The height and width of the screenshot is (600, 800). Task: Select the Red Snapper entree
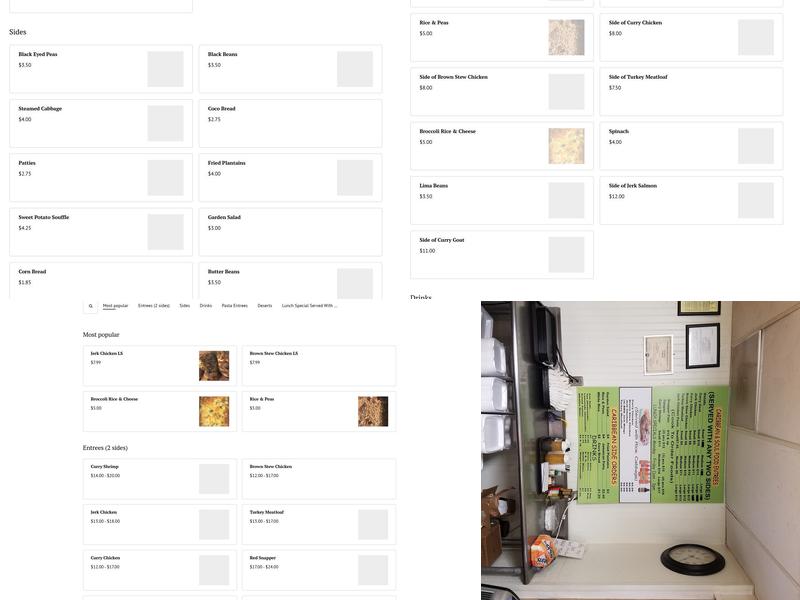319,570
